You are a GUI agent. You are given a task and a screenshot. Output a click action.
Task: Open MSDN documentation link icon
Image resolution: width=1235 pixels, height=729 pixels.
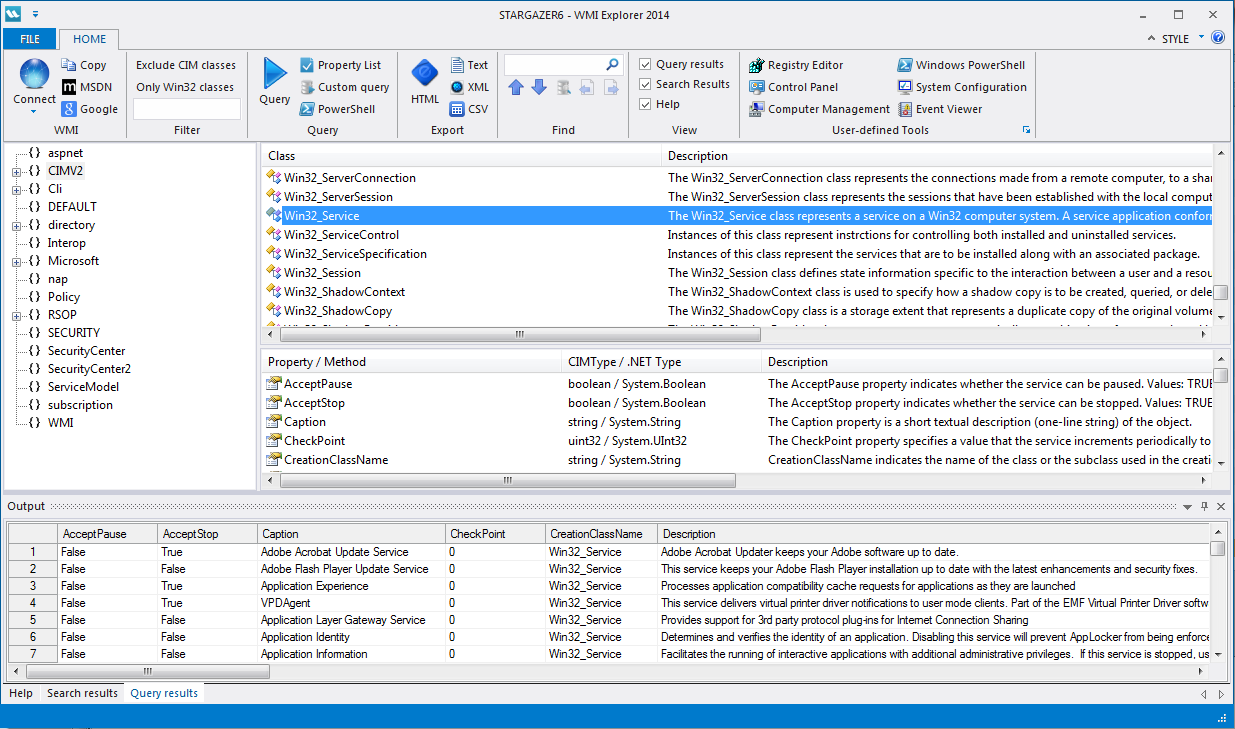pos(70,87)
